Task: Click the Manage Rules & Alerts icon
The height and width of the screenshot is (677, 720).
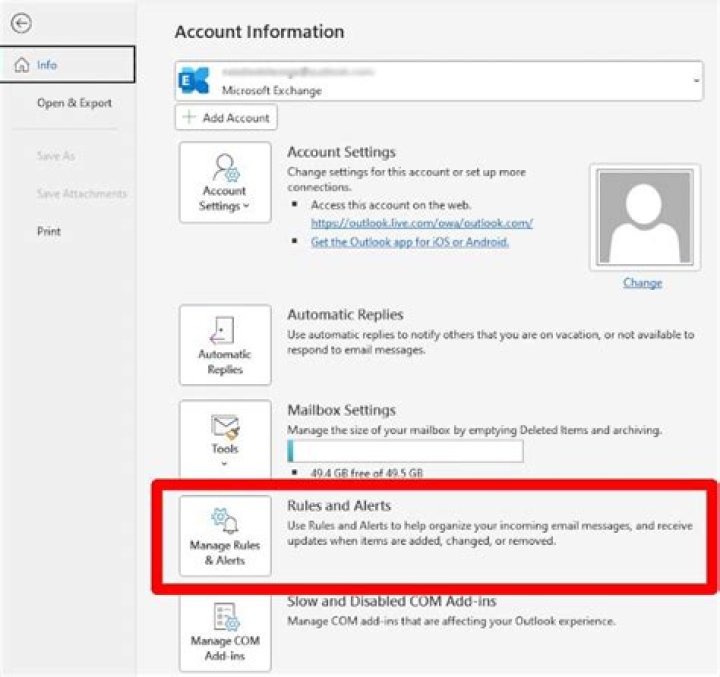Action: [x=224, y=524]
